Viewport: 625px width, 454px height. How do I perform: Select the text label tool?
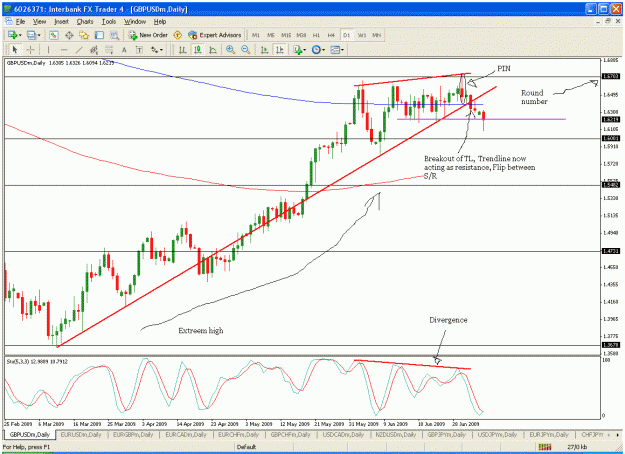(x=139, y=50)
